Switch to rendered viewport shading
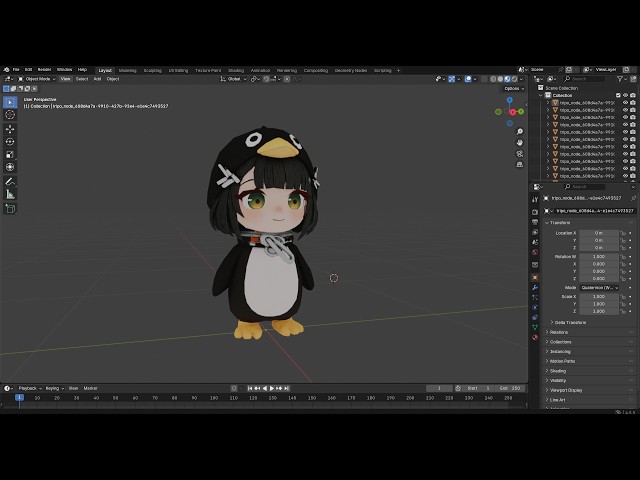 tap(515, 79)
